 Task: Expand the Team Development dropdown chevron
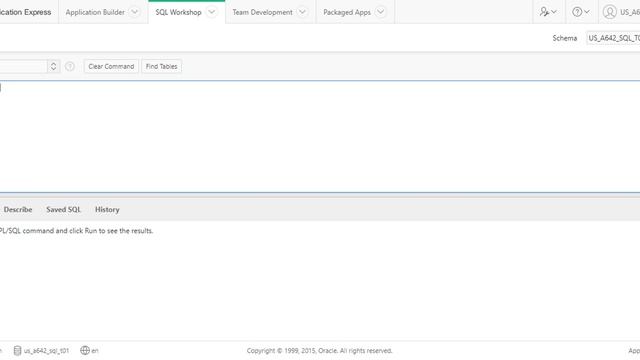pyautogui.click(x=302, y=12)
